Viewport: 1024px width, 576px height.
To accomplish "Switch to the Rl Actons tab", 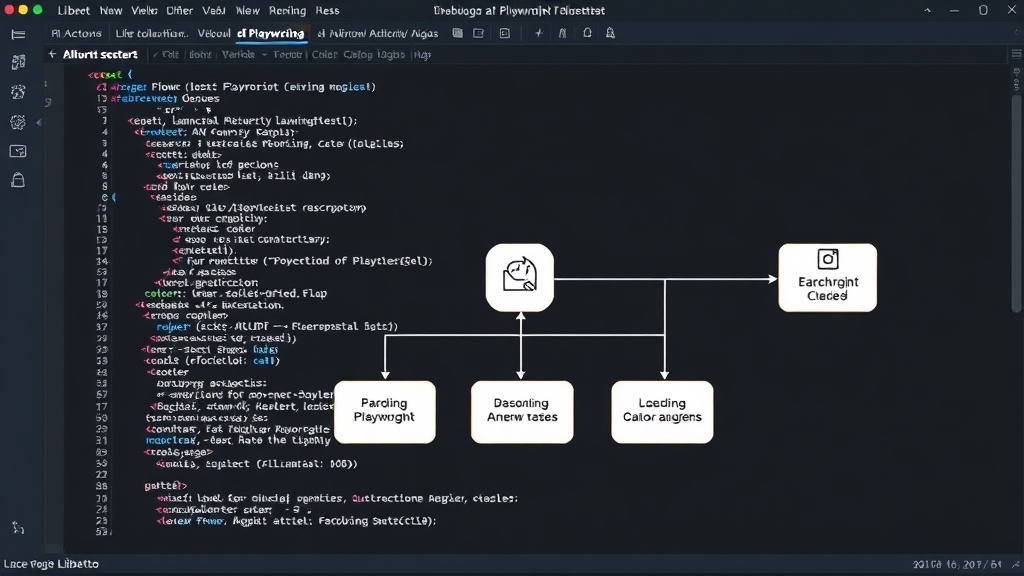I will 76,33.
